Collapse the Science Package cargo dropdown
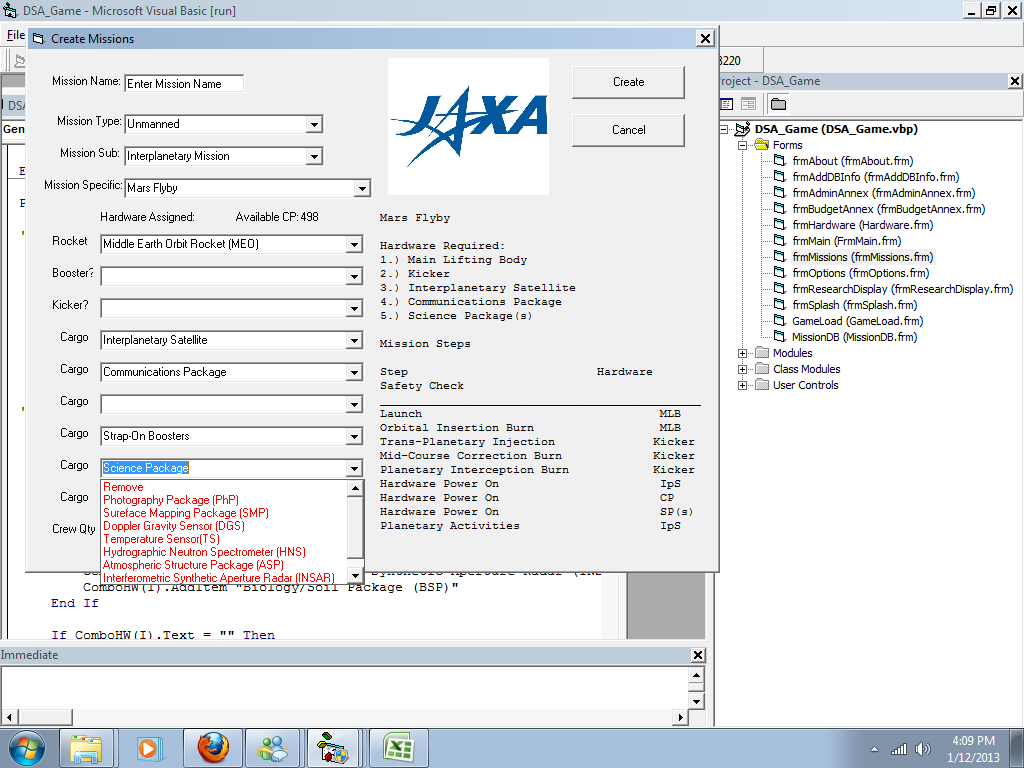1024x768 pixels. [354, 468]
